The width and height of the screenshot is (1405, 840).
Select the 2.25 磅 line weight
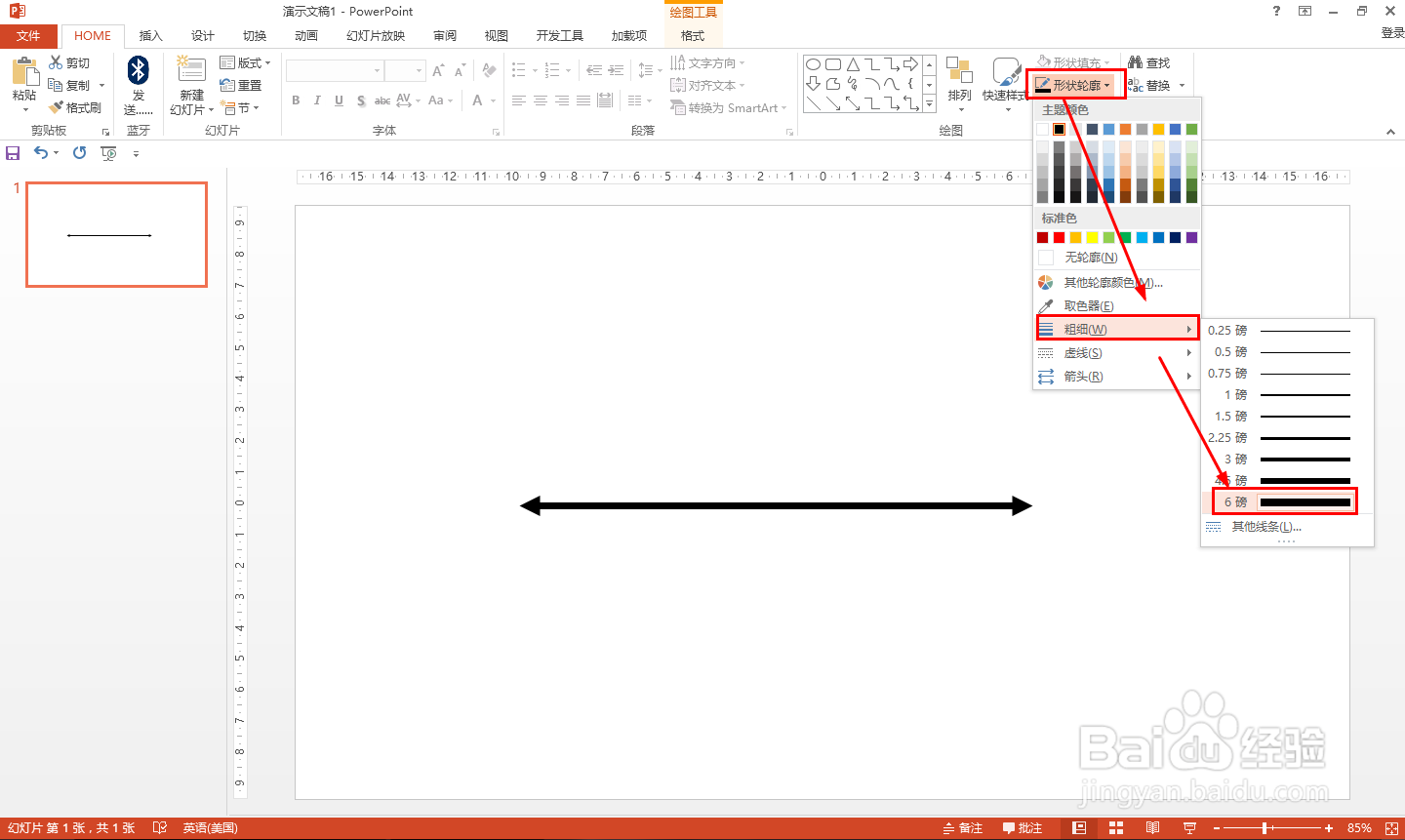[x=1286, y=437]
